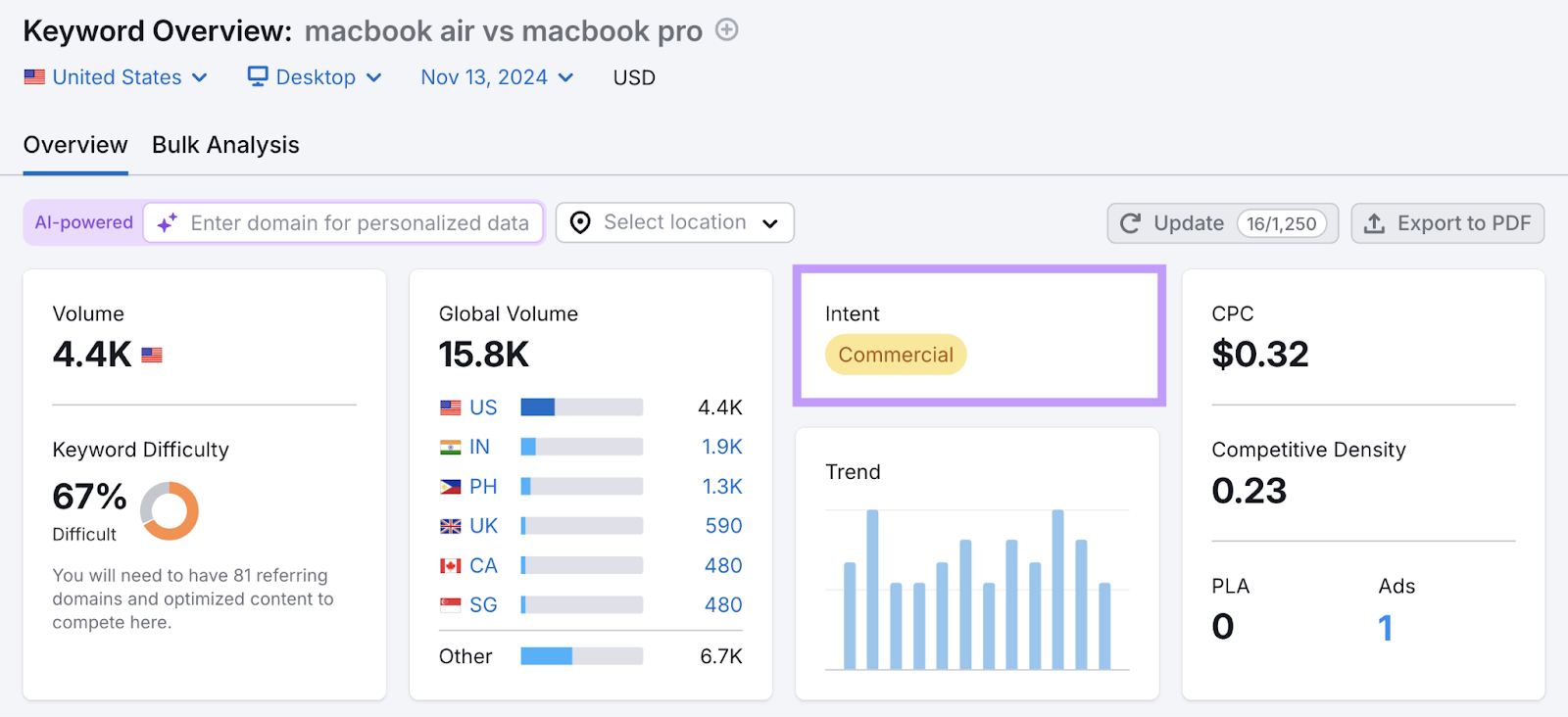Image resolution: width=1568 pixels, height=717 pixels.
Task: Click the AI sparkle icon in domain field
Action: [x=168, y=223]
